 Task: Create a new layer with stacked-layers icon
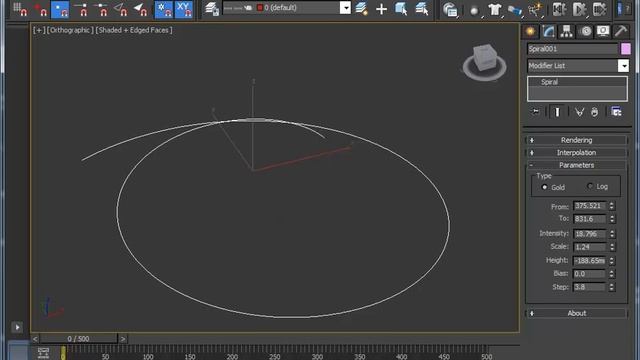[362, 9]
